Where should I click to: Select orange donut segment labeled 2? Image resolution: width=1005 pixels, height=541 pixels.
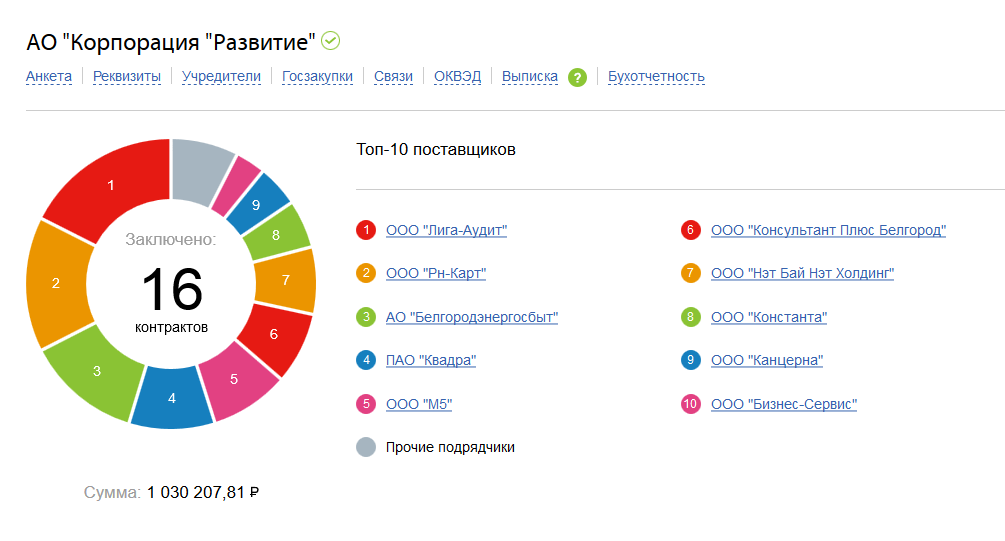coord(56,283)
